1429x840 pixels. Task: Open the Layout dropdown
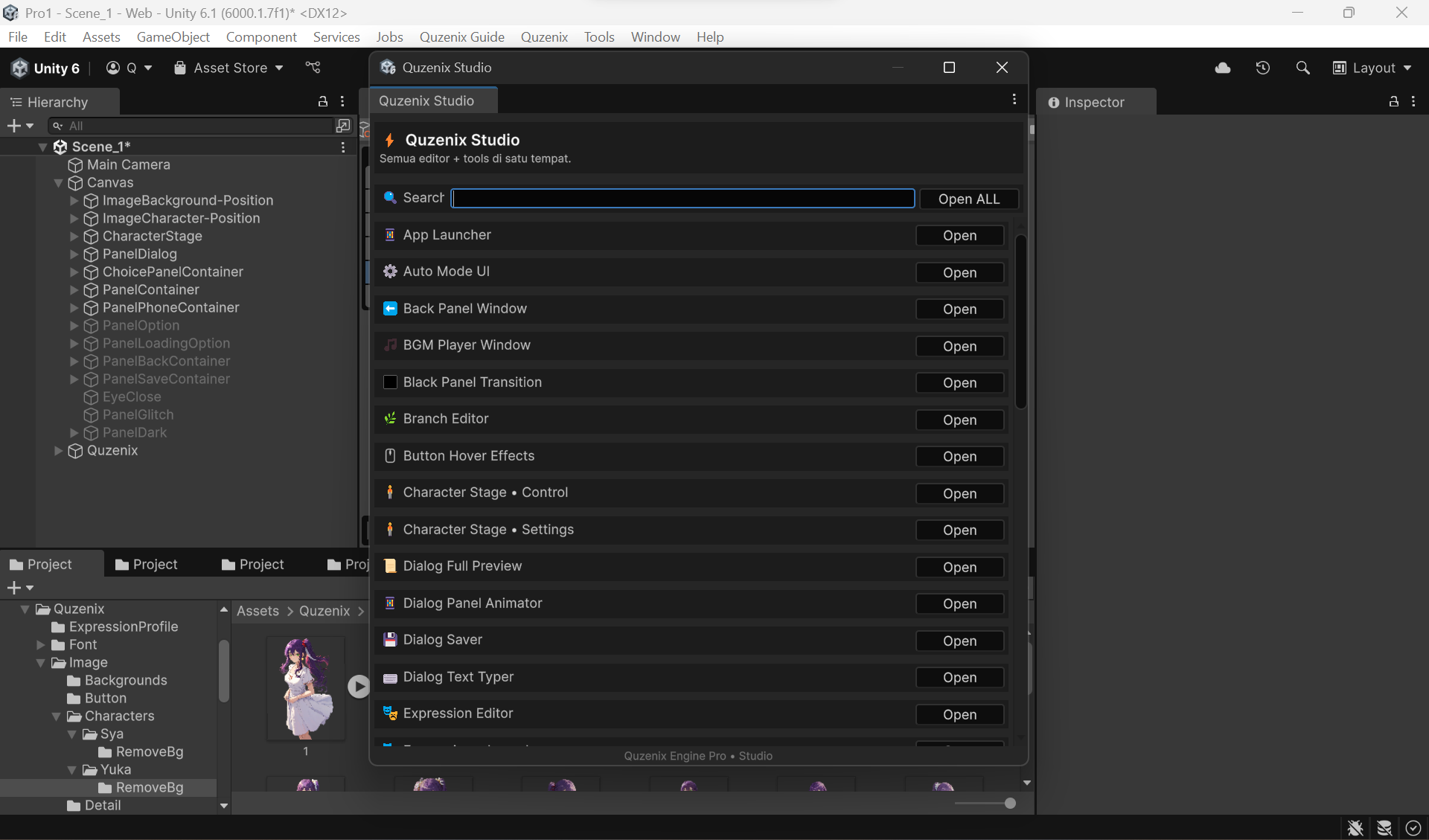coord(1373,68)
